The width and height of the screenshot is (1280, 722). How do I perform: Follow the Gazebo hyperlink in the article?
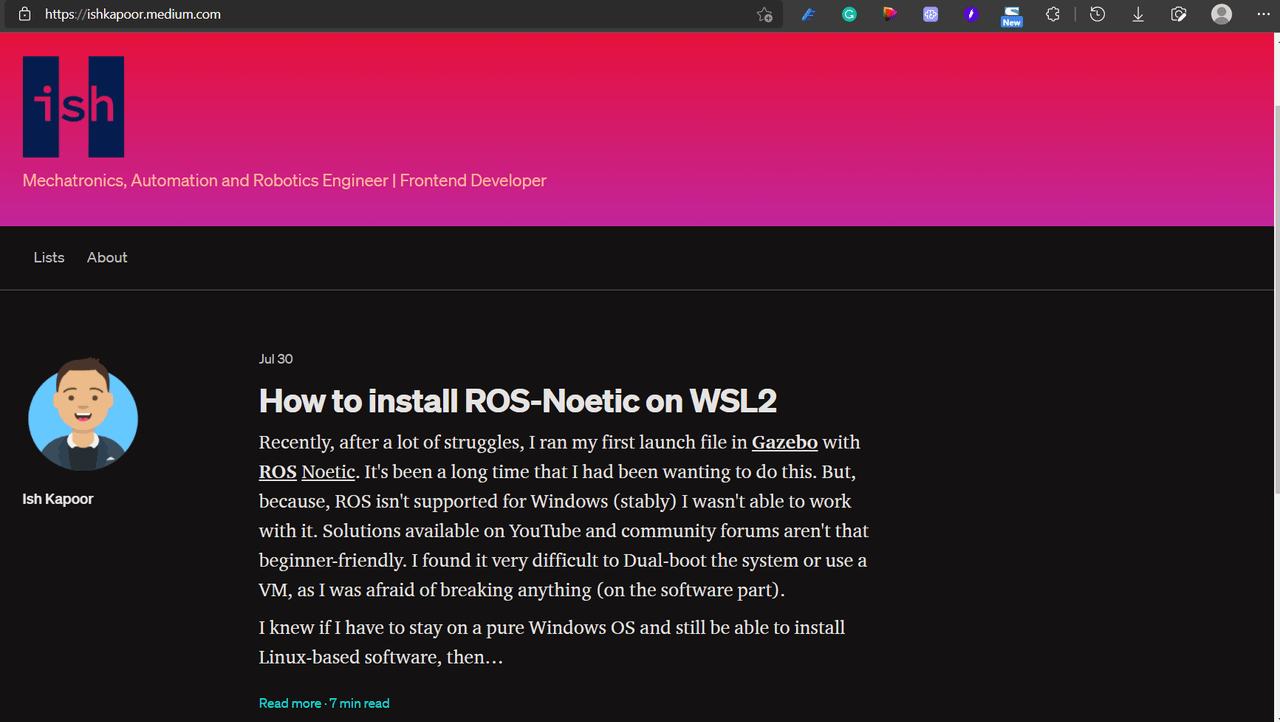click(x=785, y=442)
